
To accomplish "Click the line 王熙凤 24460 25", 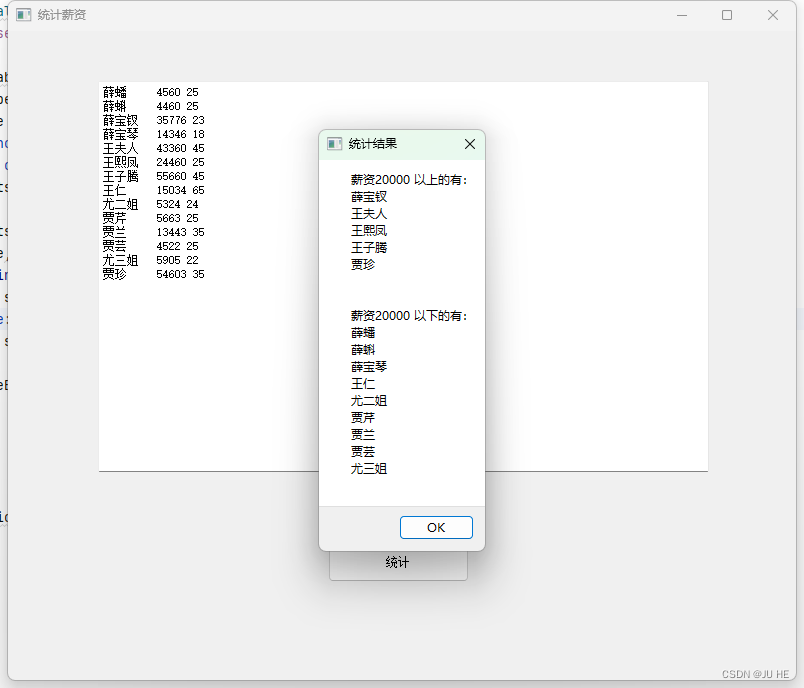I will coord(153,163).
